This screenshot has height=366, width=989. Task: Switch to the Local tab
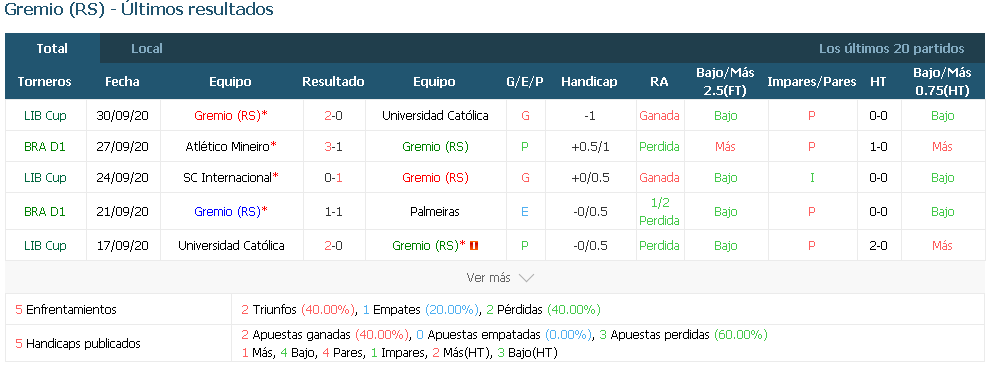(147, 49)
